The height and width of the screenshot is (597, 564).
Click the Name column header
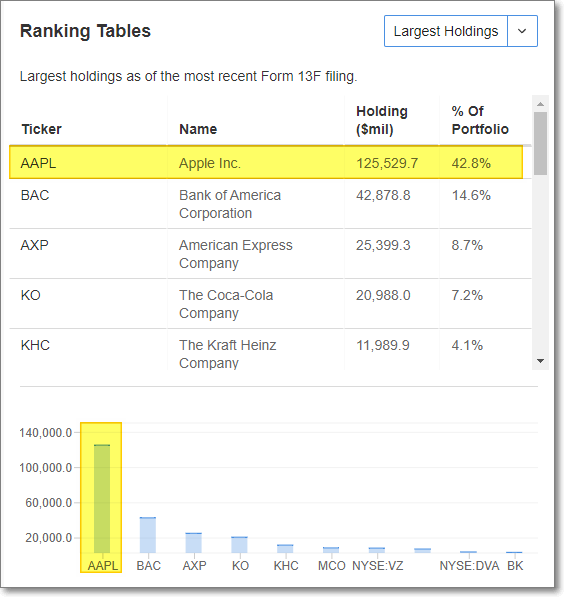(198, 129)
